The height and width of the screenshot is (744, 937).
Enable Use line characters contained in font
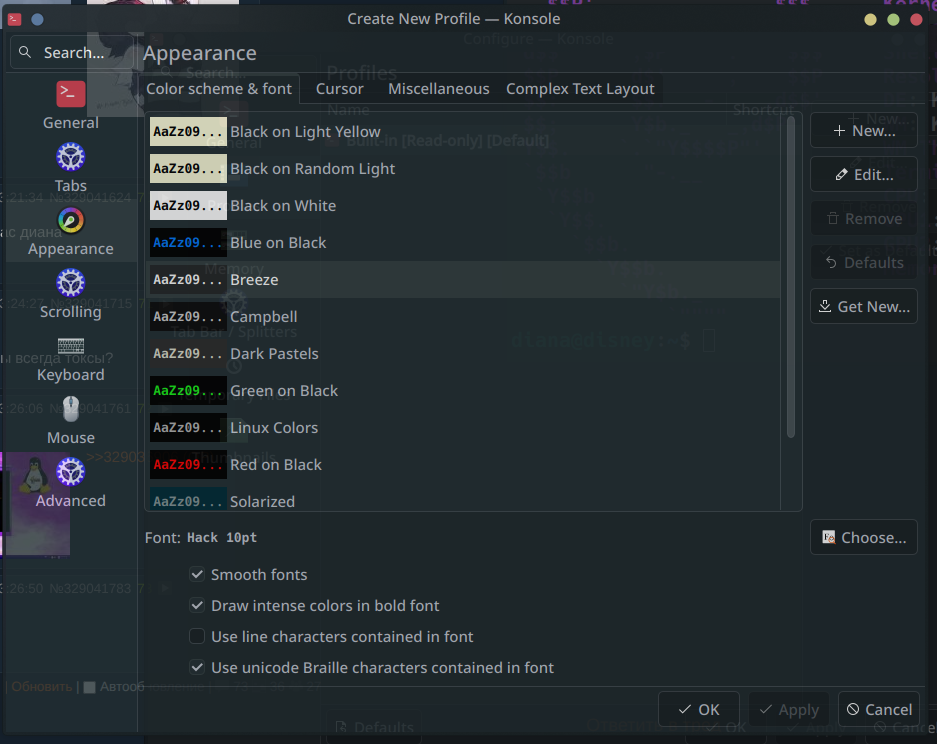pos(197,637)
